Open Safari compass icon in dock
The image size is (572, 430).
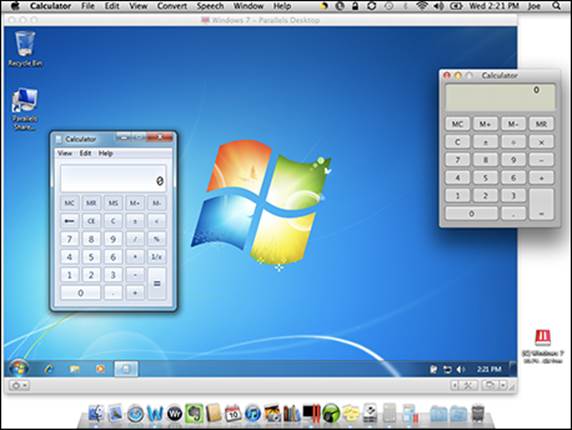click(135, 414)
